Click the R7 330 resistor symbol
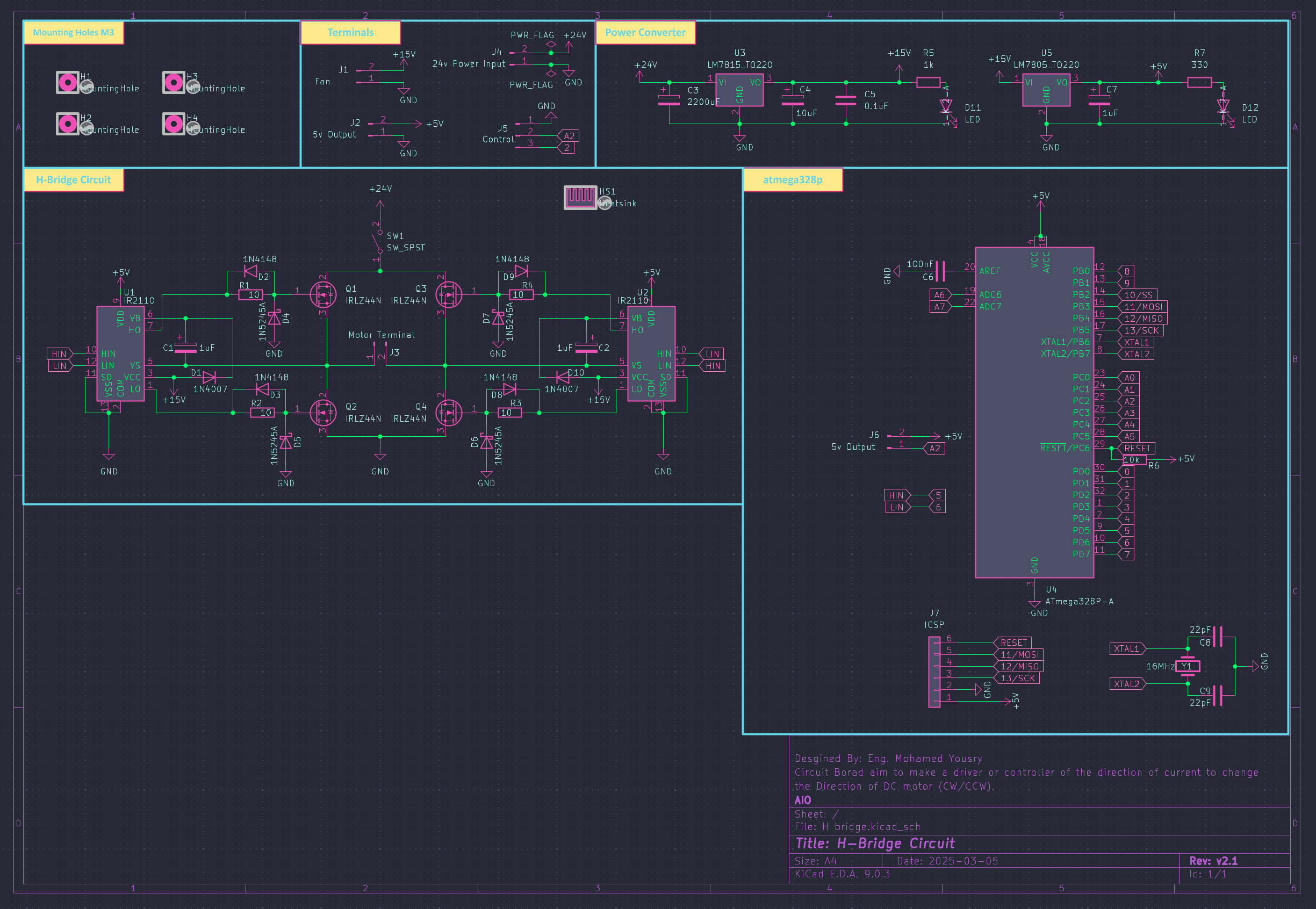The image size is (1316, 909). point(1199,83)
